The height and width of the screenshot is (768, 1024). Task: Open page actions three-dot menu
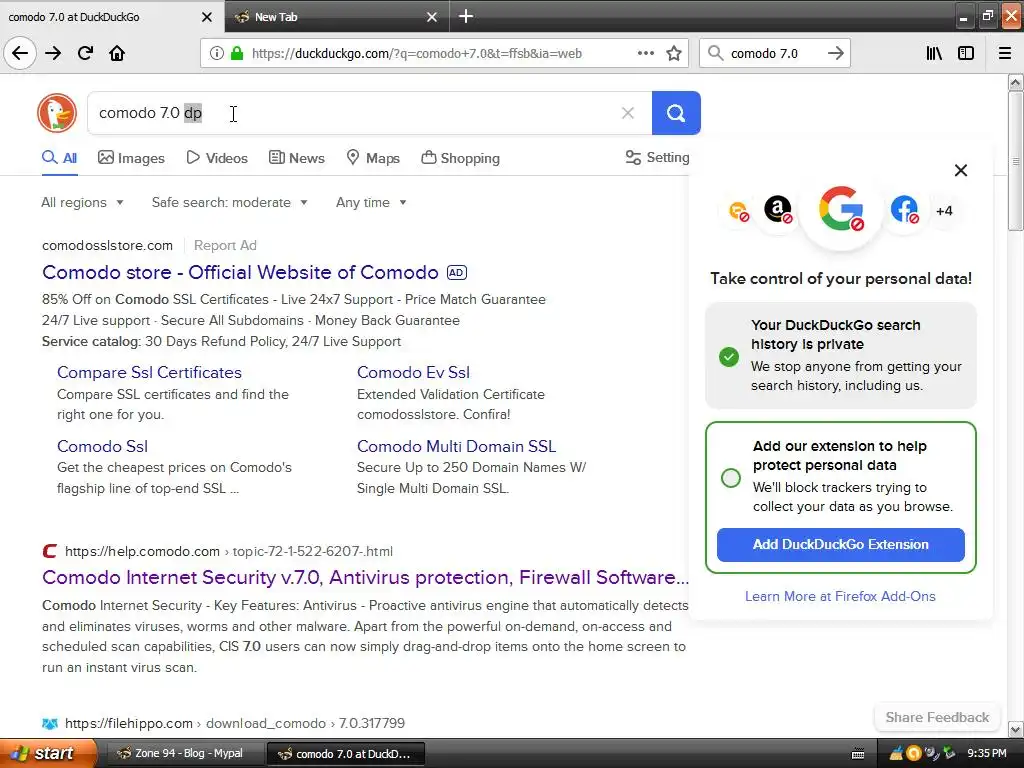click(645, 54)
